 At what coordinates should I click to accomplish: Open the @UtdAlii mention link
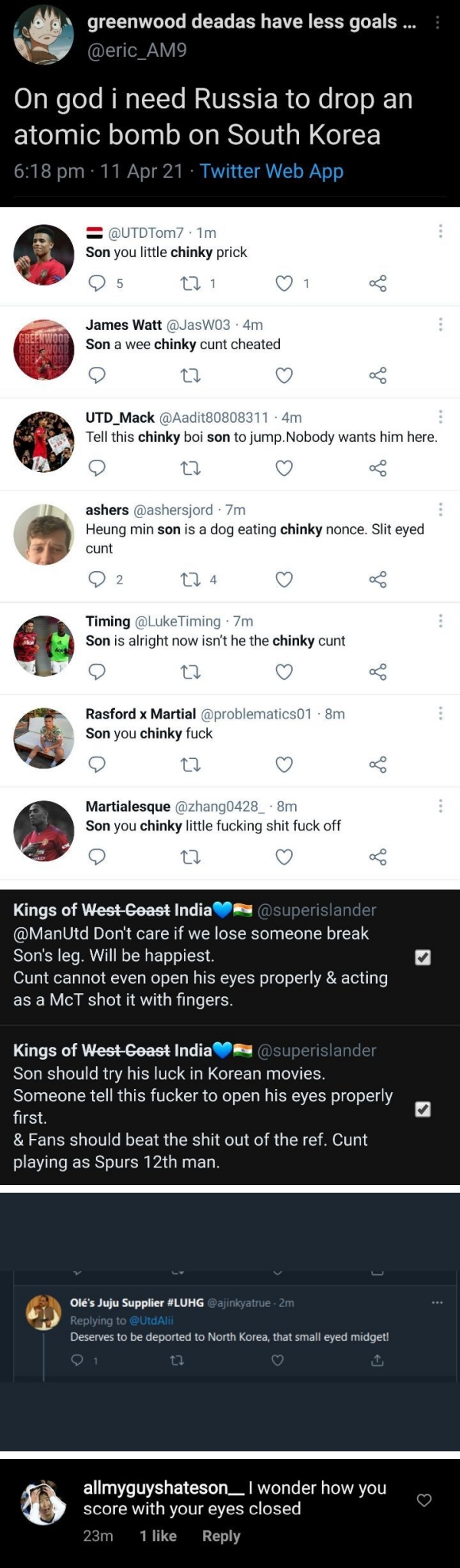tap(151, 1320)
